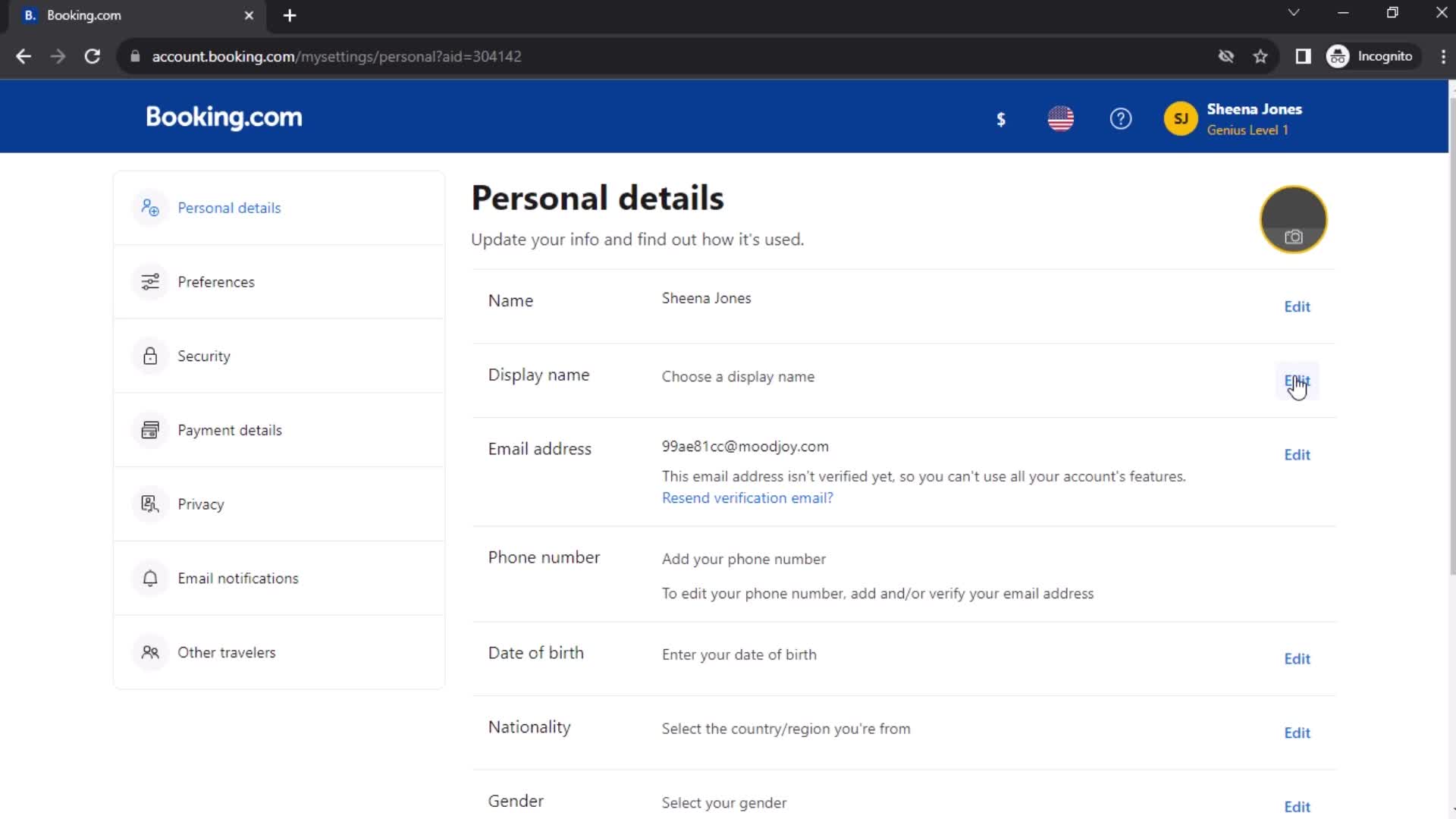Open the help question mark icon
1456x819 pixels.
point(1120,119)
